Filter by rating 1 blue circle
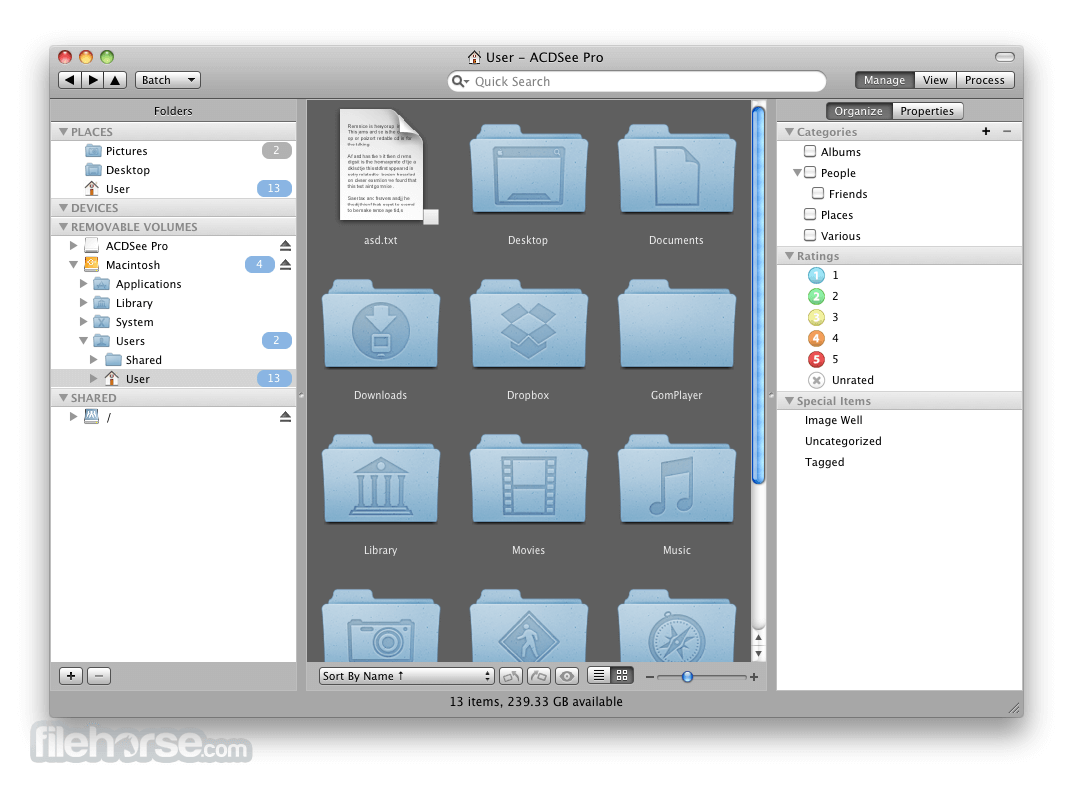Viewport: 1092px width, 793px height. point(816,276)
